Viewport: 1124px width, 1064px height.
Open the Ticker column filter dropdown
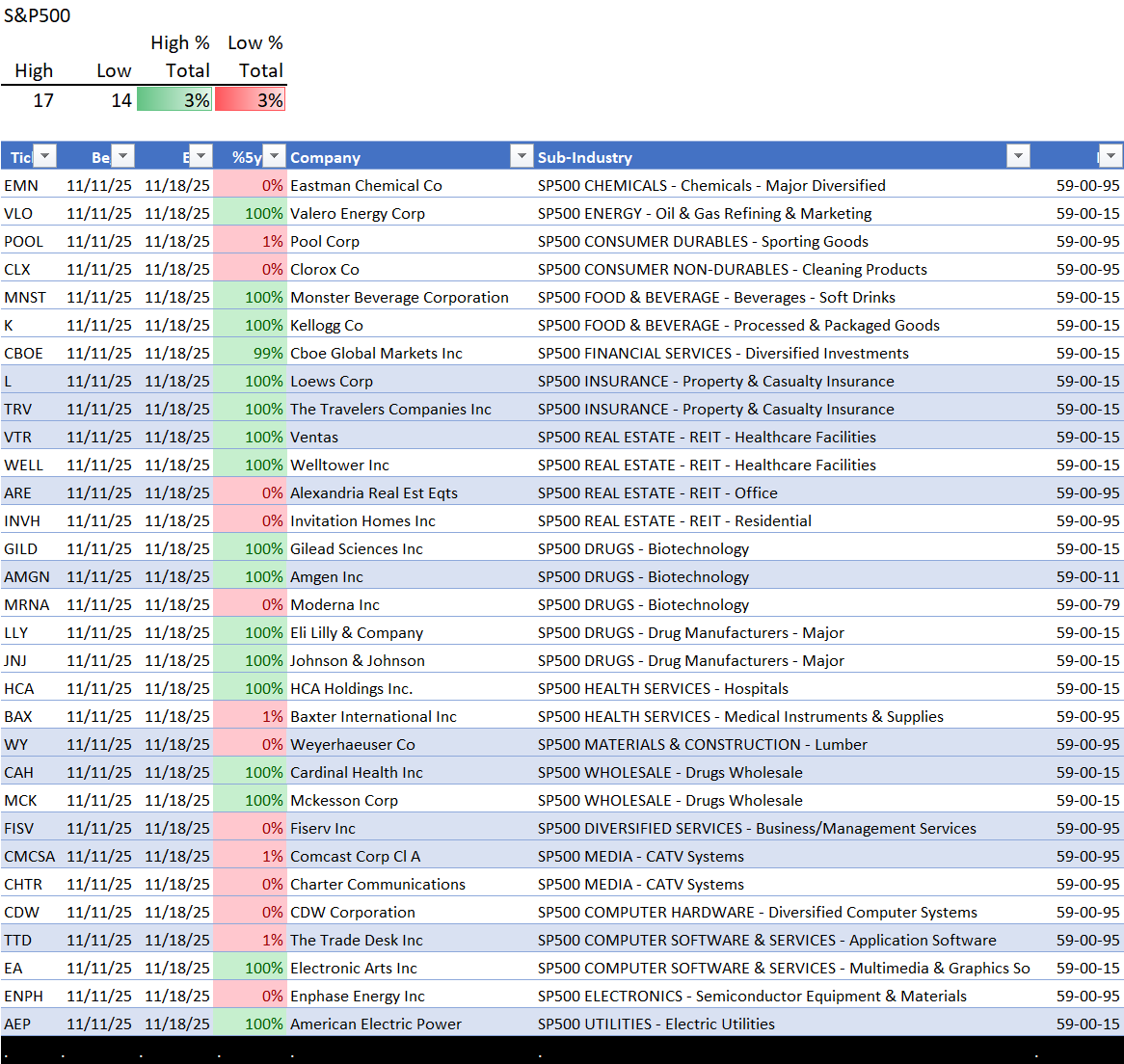click(45, 157)
